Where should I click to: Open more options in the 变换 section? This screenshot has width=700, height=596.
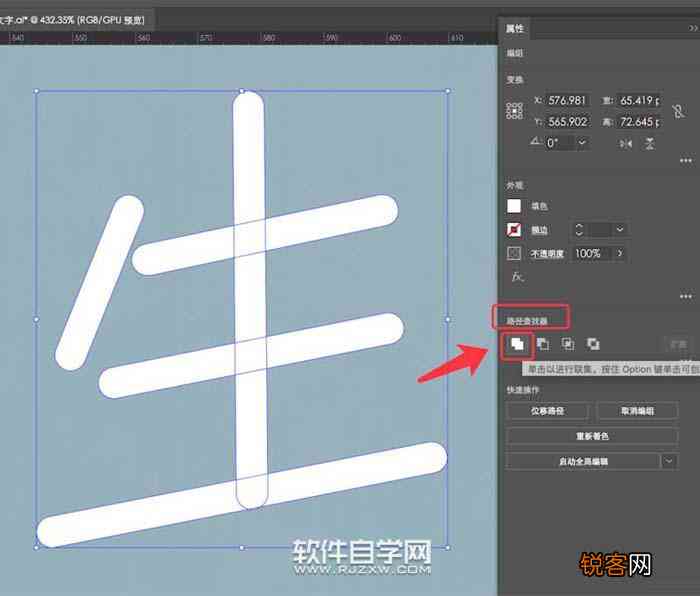(x=686, y=160)
